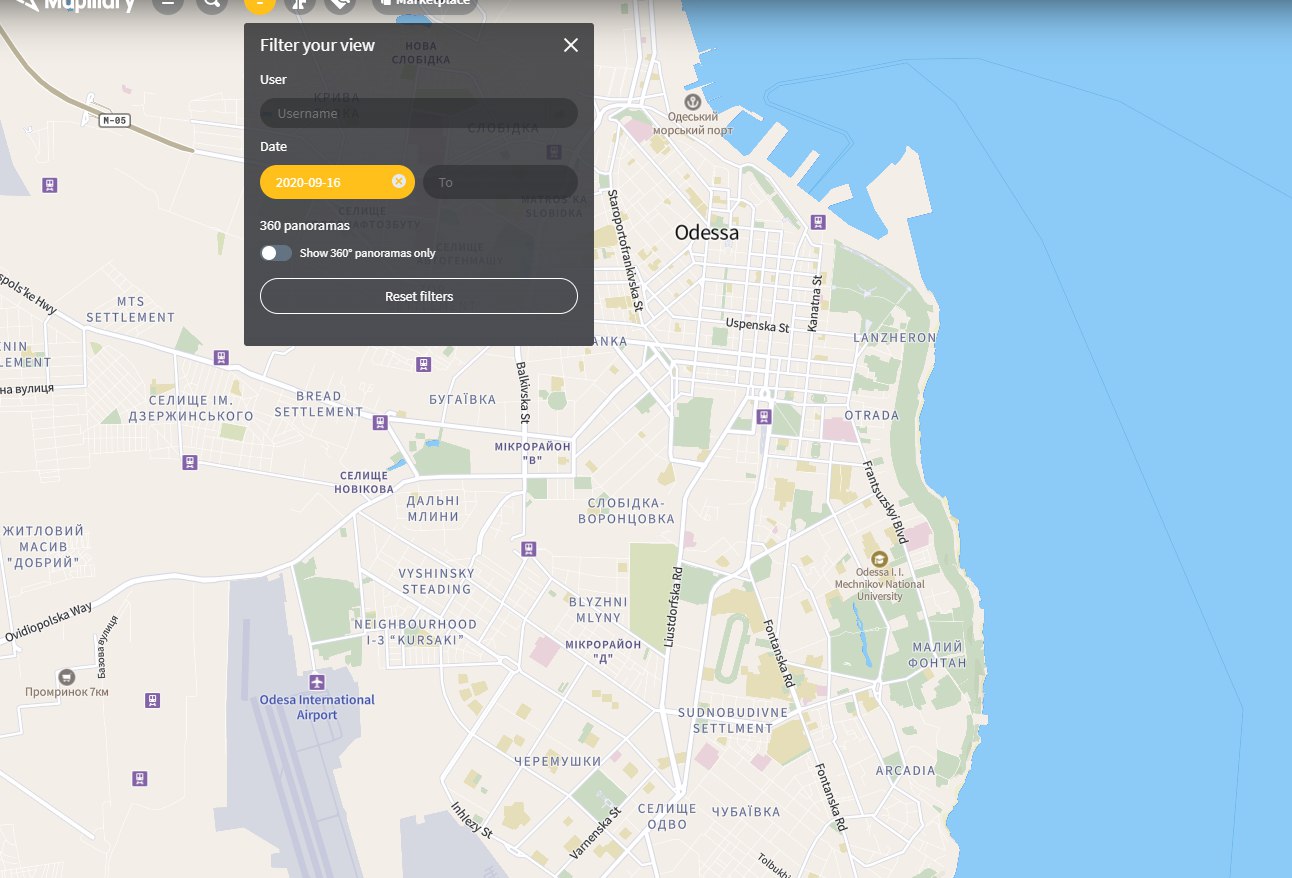Click the ЧУБАЇВКА label
The height and width of the screenshot is (878, 1292).
[746, 811]
